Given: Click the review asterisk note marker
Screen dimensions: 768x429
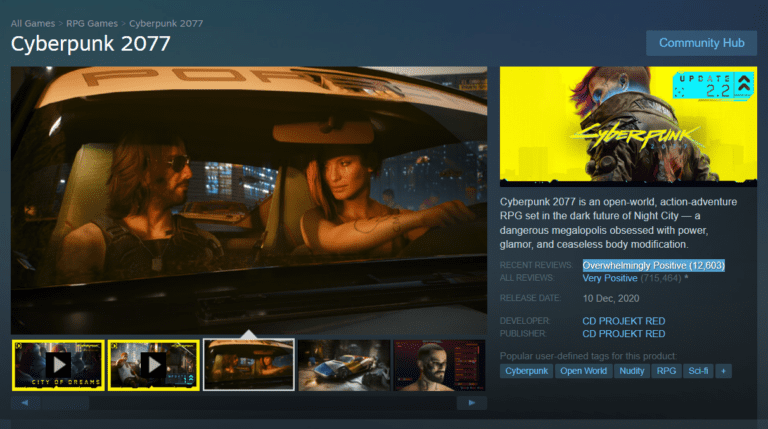Looking at the screenshot, I should (687, 277).
